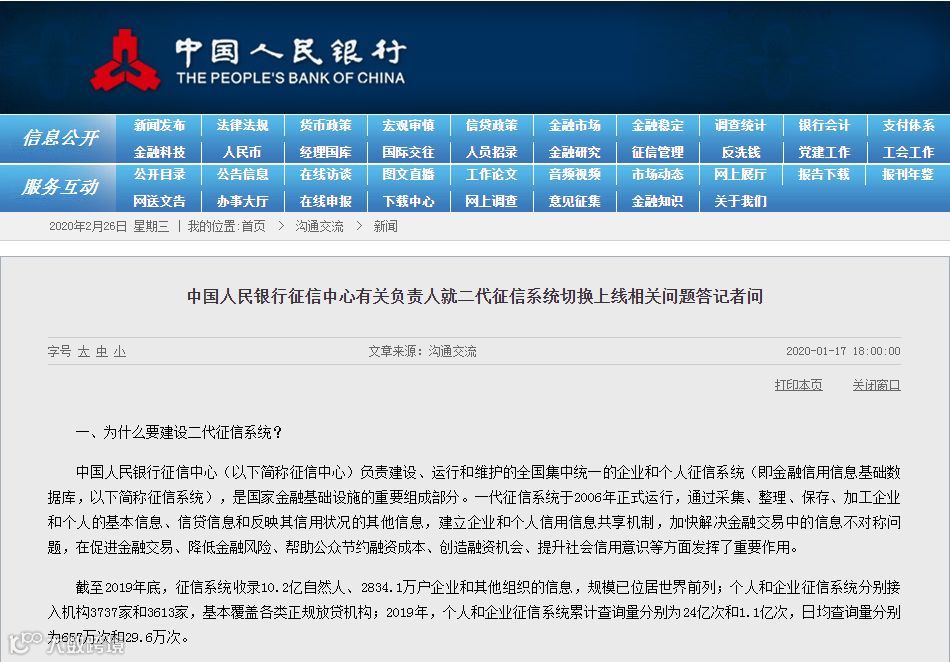Click 在线申报 in service menu

325,201
